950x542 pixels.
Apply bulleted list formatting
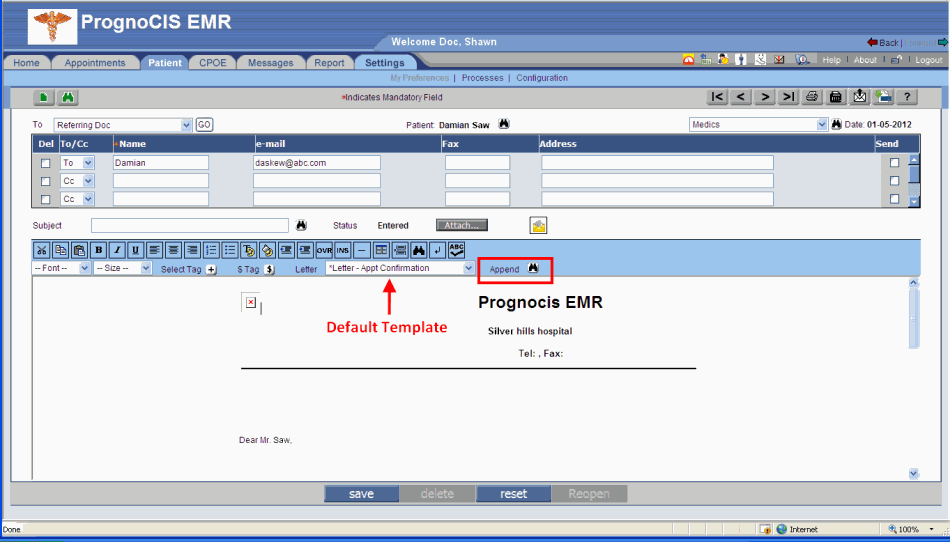(x=230, y=250)
